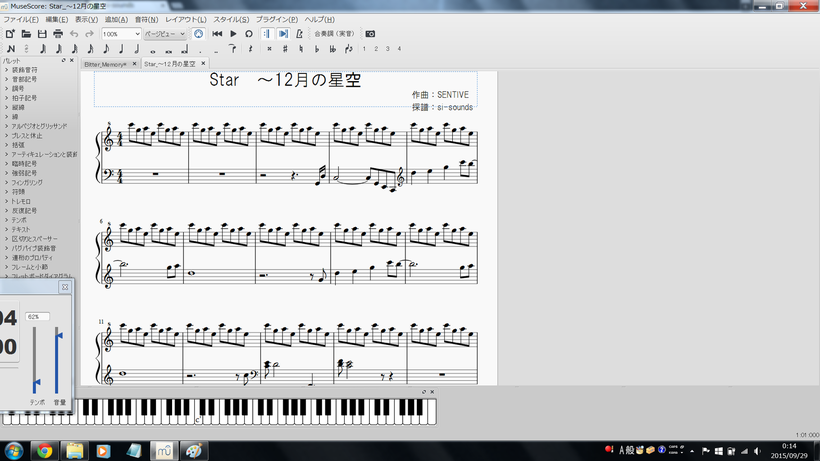This screenshot has height=461, width=820.
Task: Apply natural accidental
Action: coord(301,49)
